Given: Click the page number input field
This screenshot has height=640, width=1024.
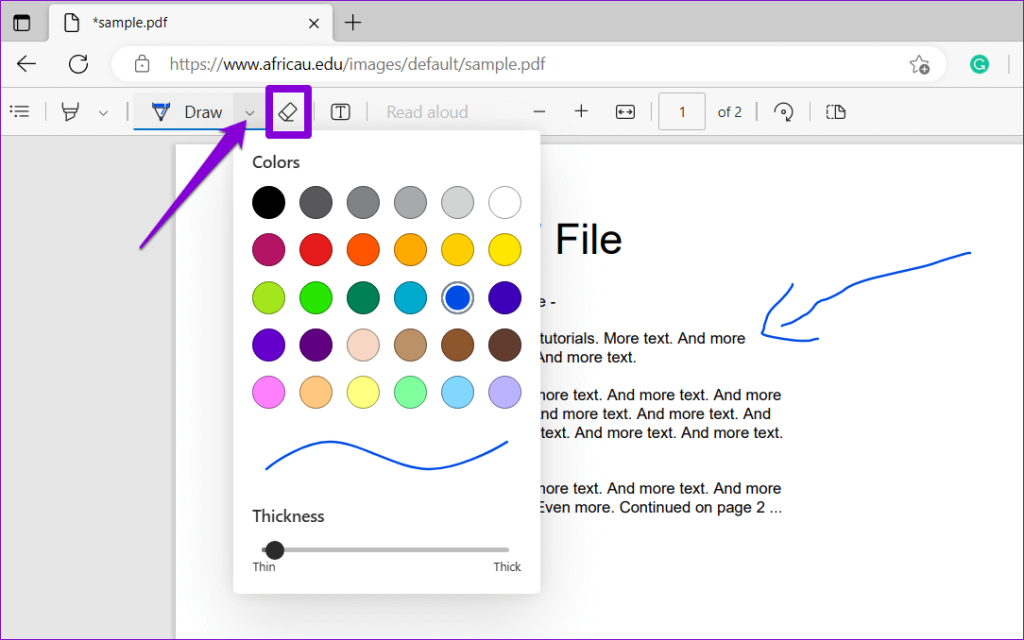Looking at the screenshot, I should pos(681,111).
